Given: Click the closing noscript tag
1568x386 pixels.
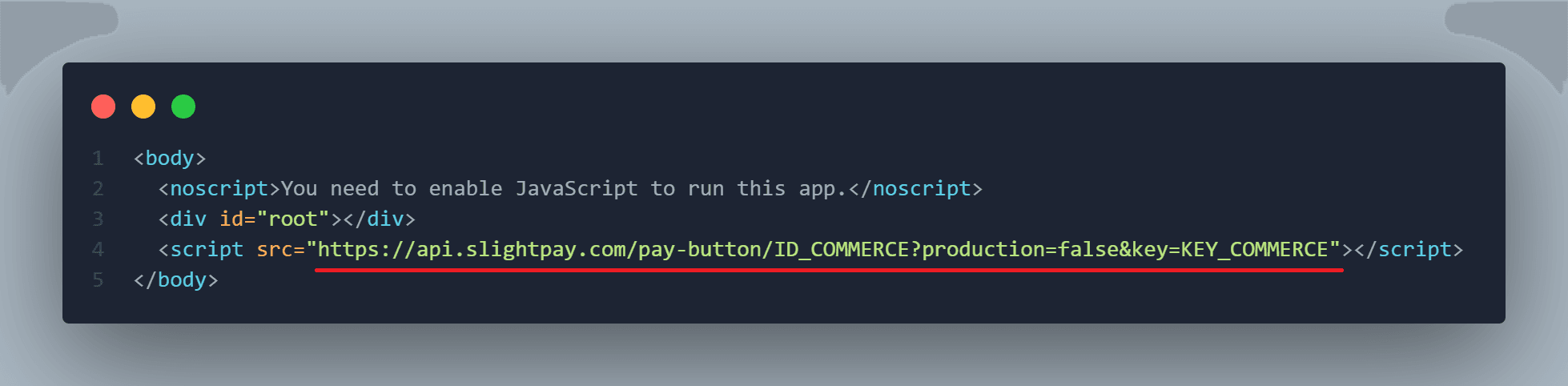Looking at the screenshot, I should pos(915,189).
